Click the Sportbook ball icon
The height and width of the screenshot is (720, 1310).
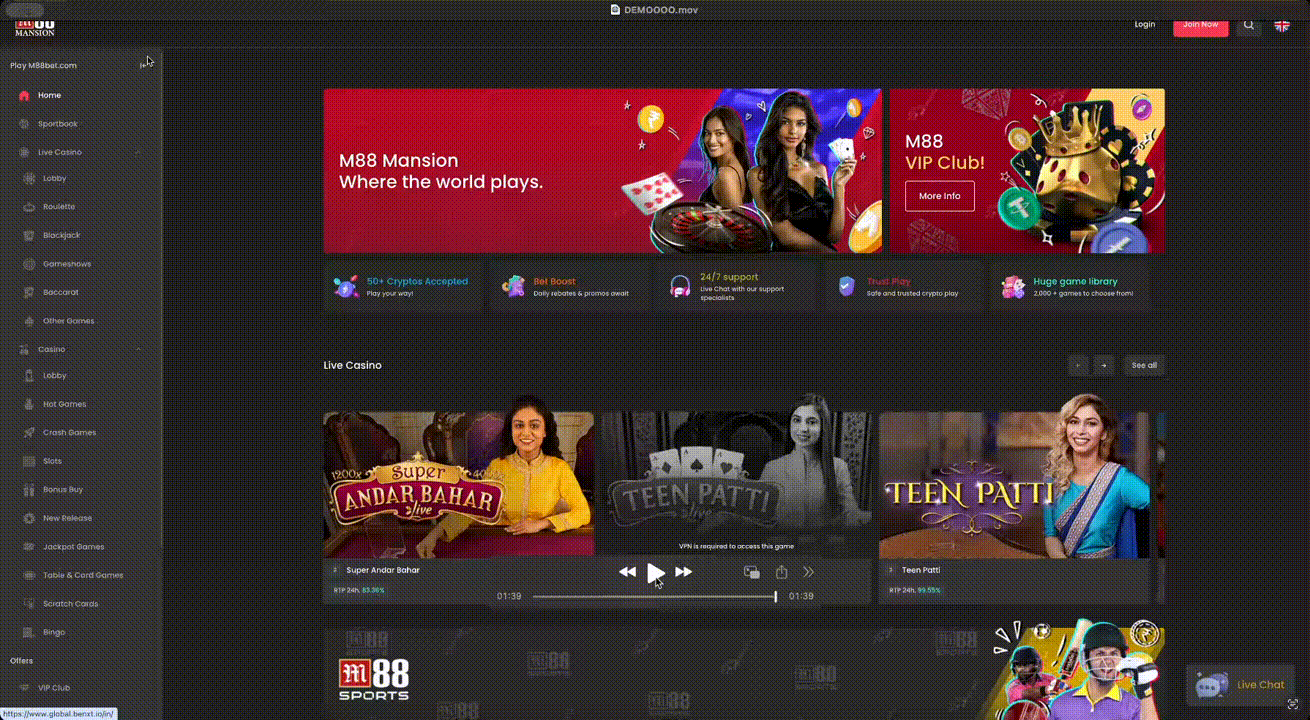click(24, 124)
